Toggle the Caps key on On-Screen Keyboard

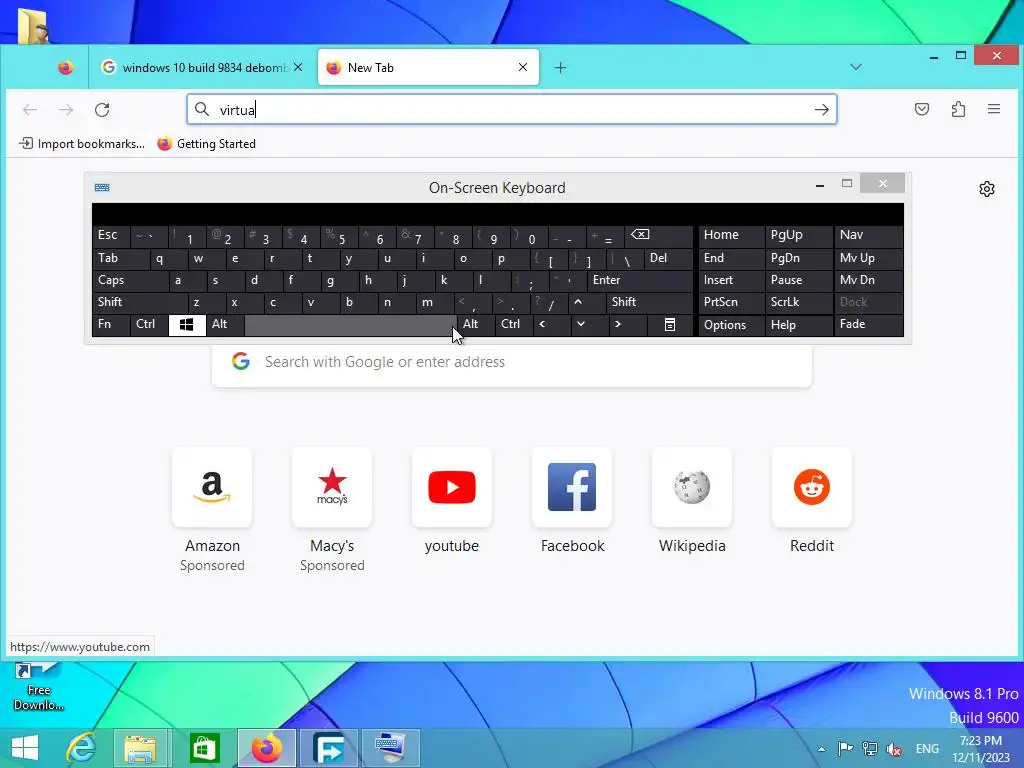point(130,281)
